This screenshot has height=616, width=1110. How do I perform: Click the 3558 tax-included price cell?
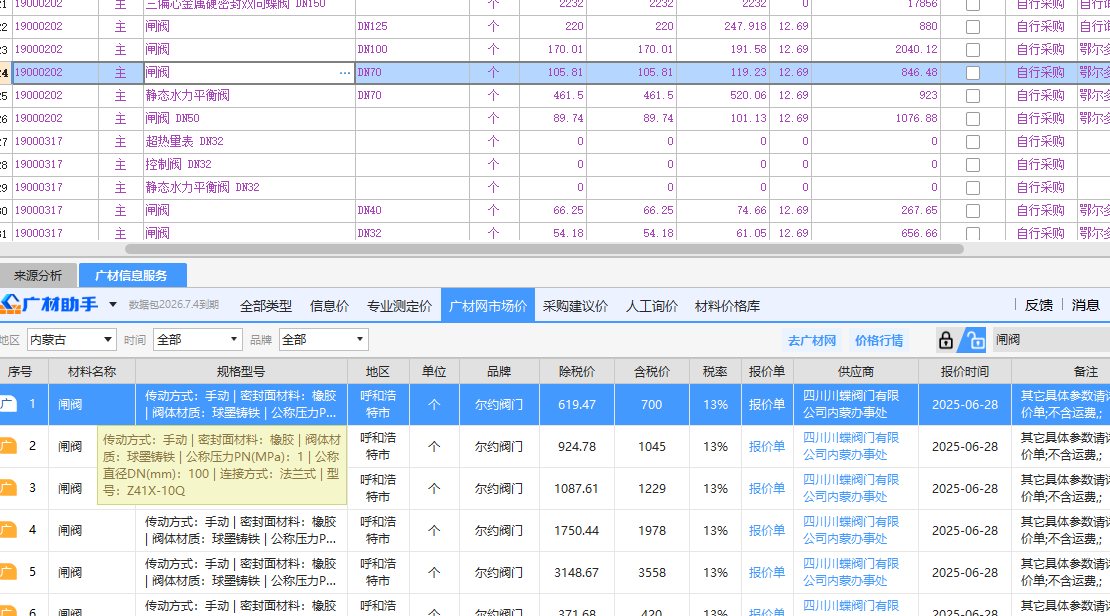pos(651,572)
